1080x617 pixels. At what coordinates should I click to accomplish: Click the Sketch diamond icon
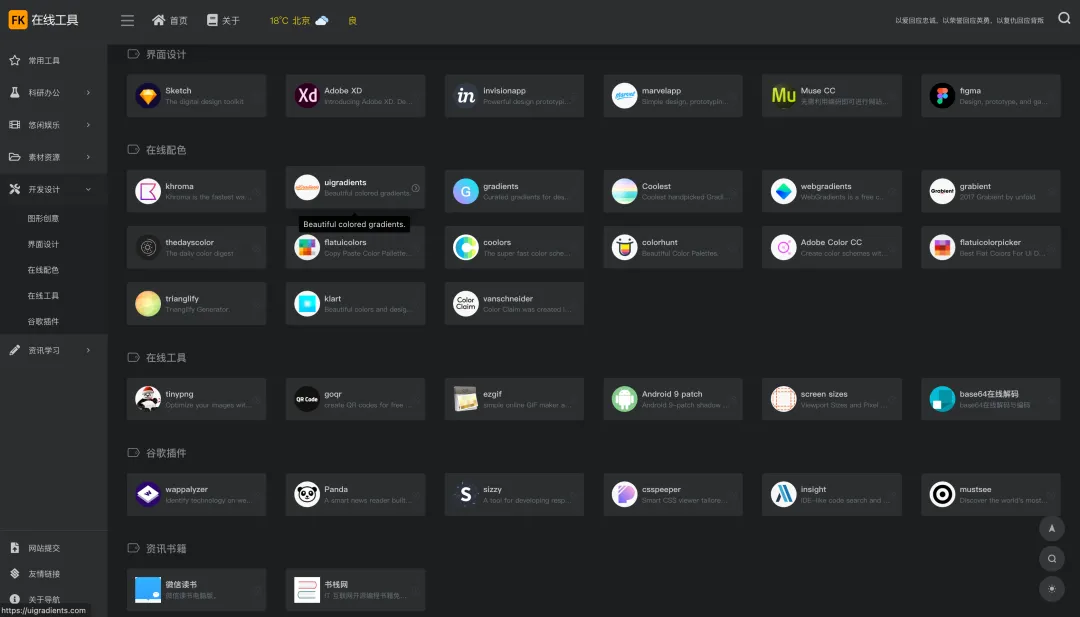coord(148,96)
